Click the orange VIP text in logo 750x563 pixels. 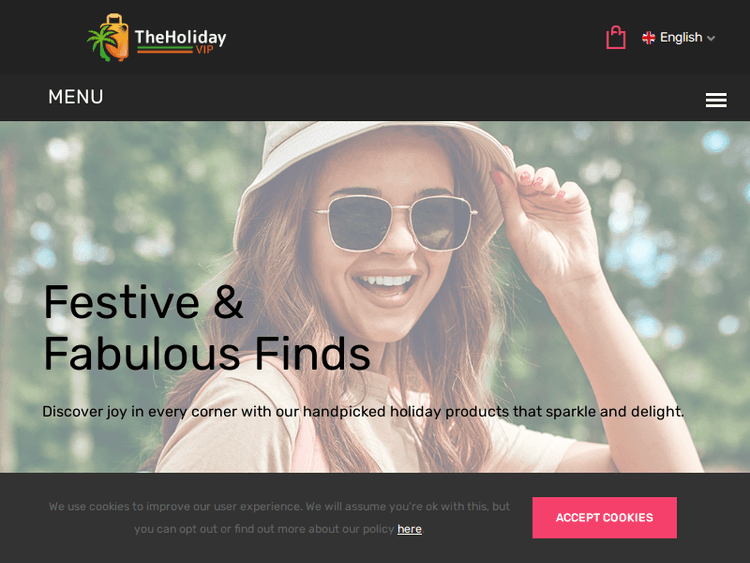204,49
